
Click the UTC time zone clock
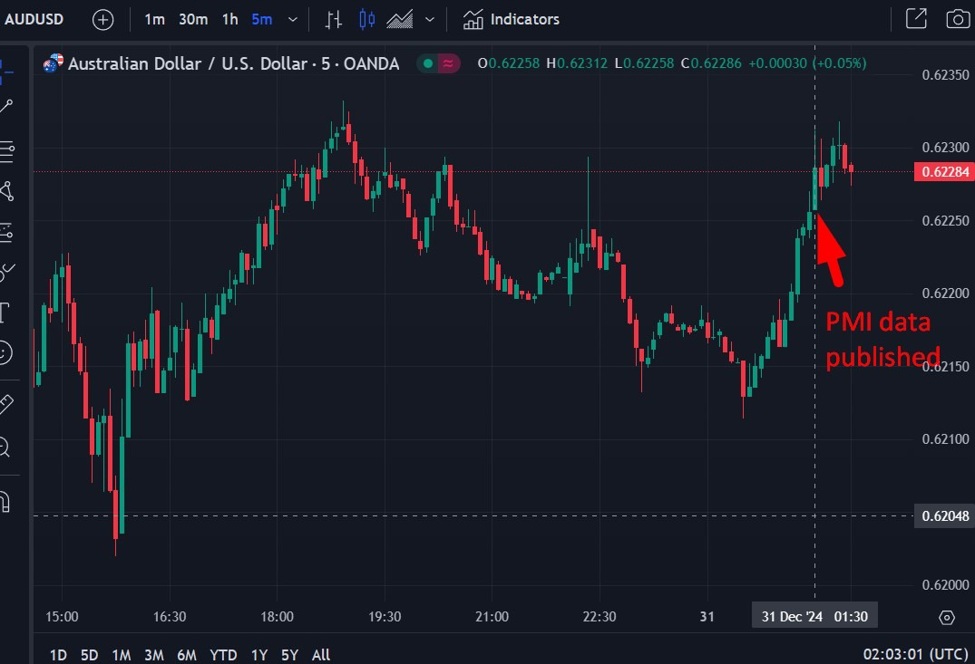(915, 655)
